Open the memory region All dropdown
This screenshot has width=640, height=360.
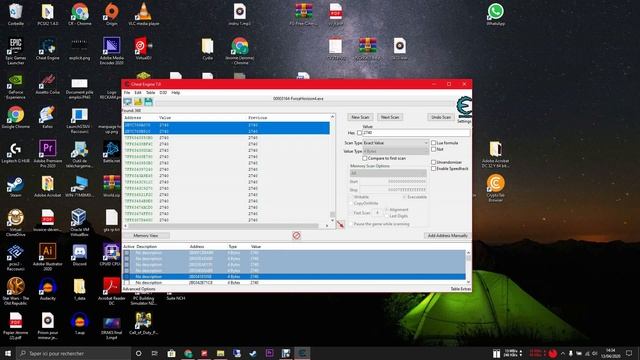pyautogui.click(x=388, y=173)
